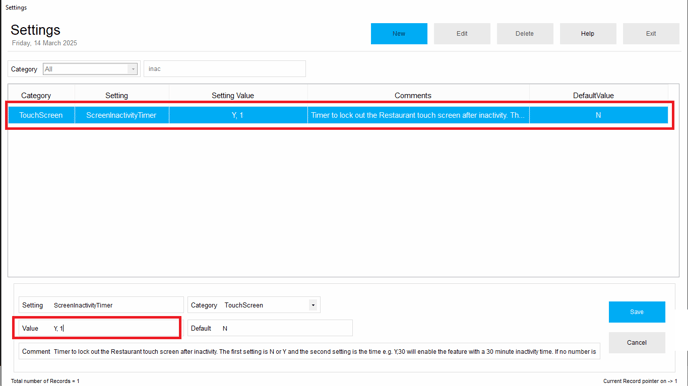Save the setting changes
The image size is (688, 386).
tap(637, 312)
